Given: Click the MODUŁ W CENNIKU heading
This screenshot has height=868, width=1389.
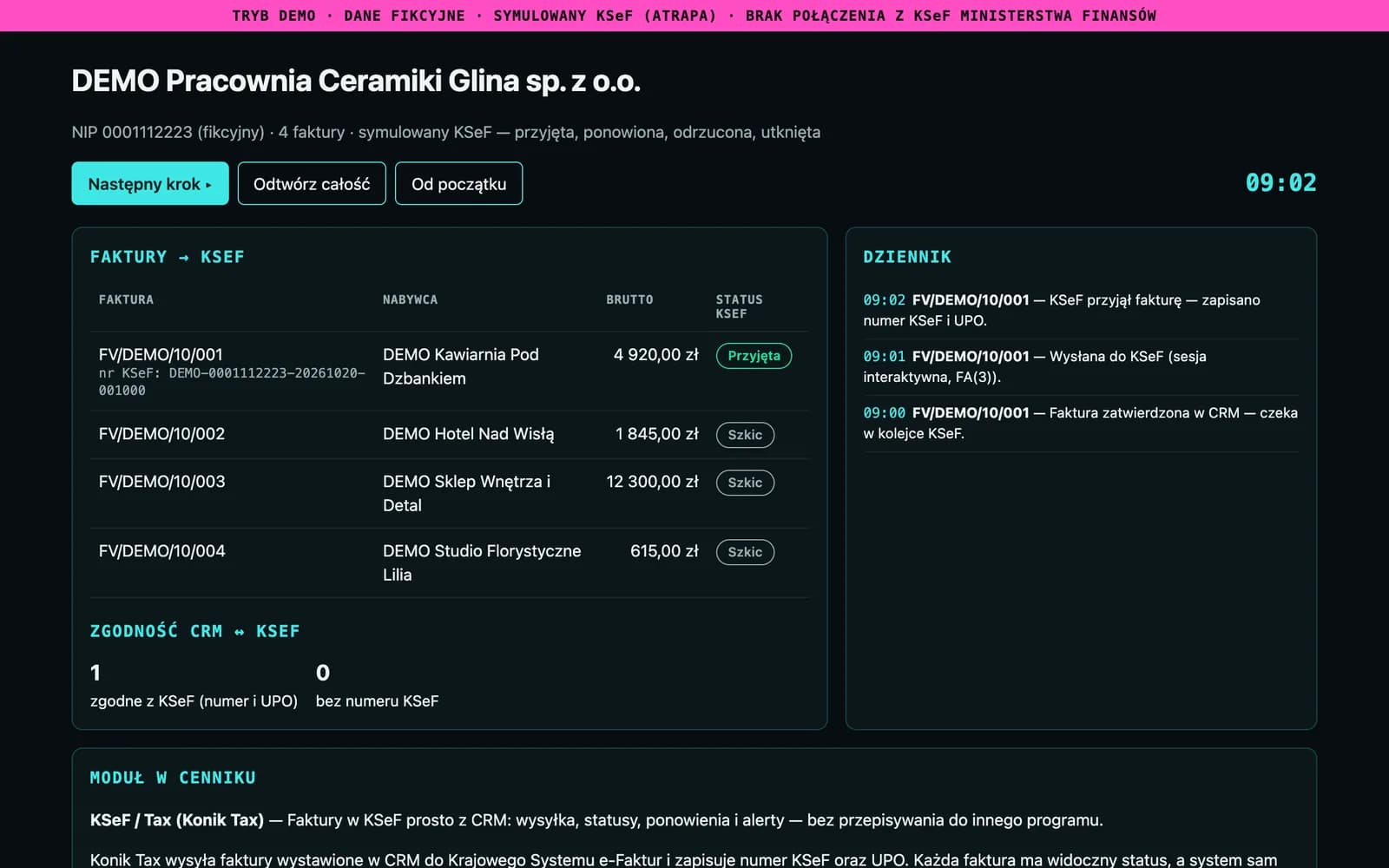Looking at the screenshot, I should point(173,778).
